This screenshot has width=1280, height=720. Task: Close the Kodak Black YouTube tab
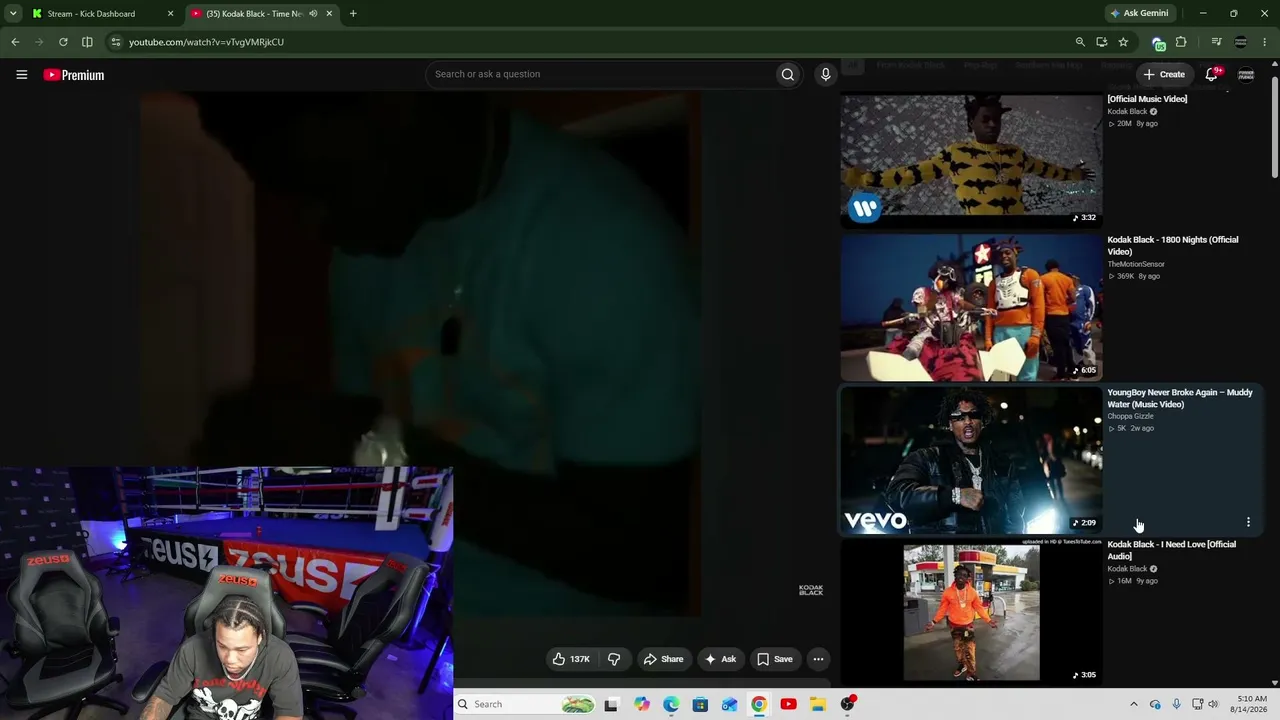pyautogui.click(x=328, y=14)
